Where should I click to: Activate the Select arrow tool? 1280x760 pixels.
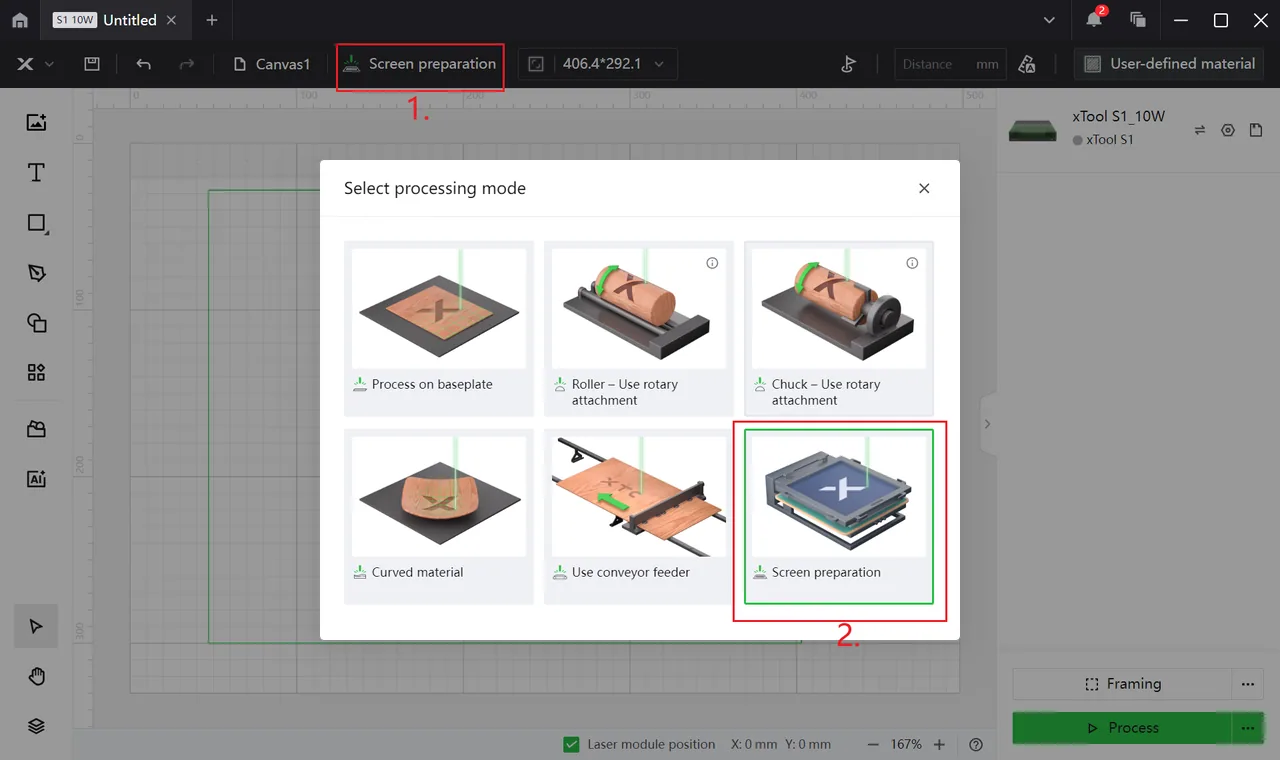tap(36, 626)
